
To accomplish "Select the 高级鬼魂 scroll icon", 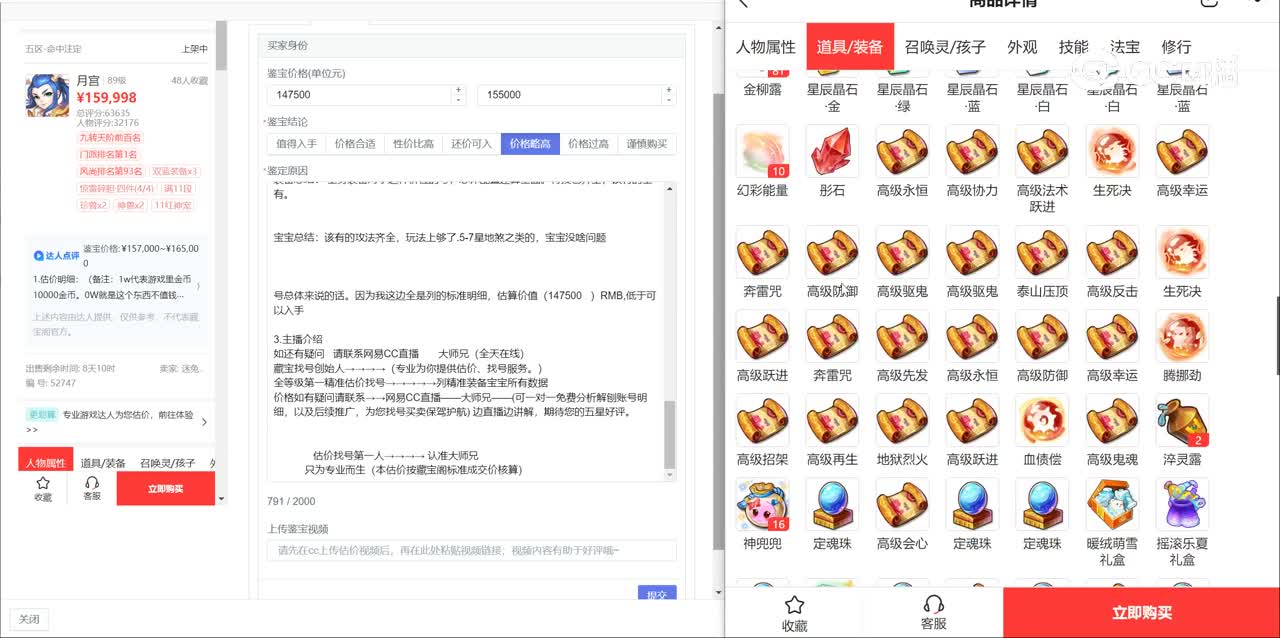I will [1112, 420].
